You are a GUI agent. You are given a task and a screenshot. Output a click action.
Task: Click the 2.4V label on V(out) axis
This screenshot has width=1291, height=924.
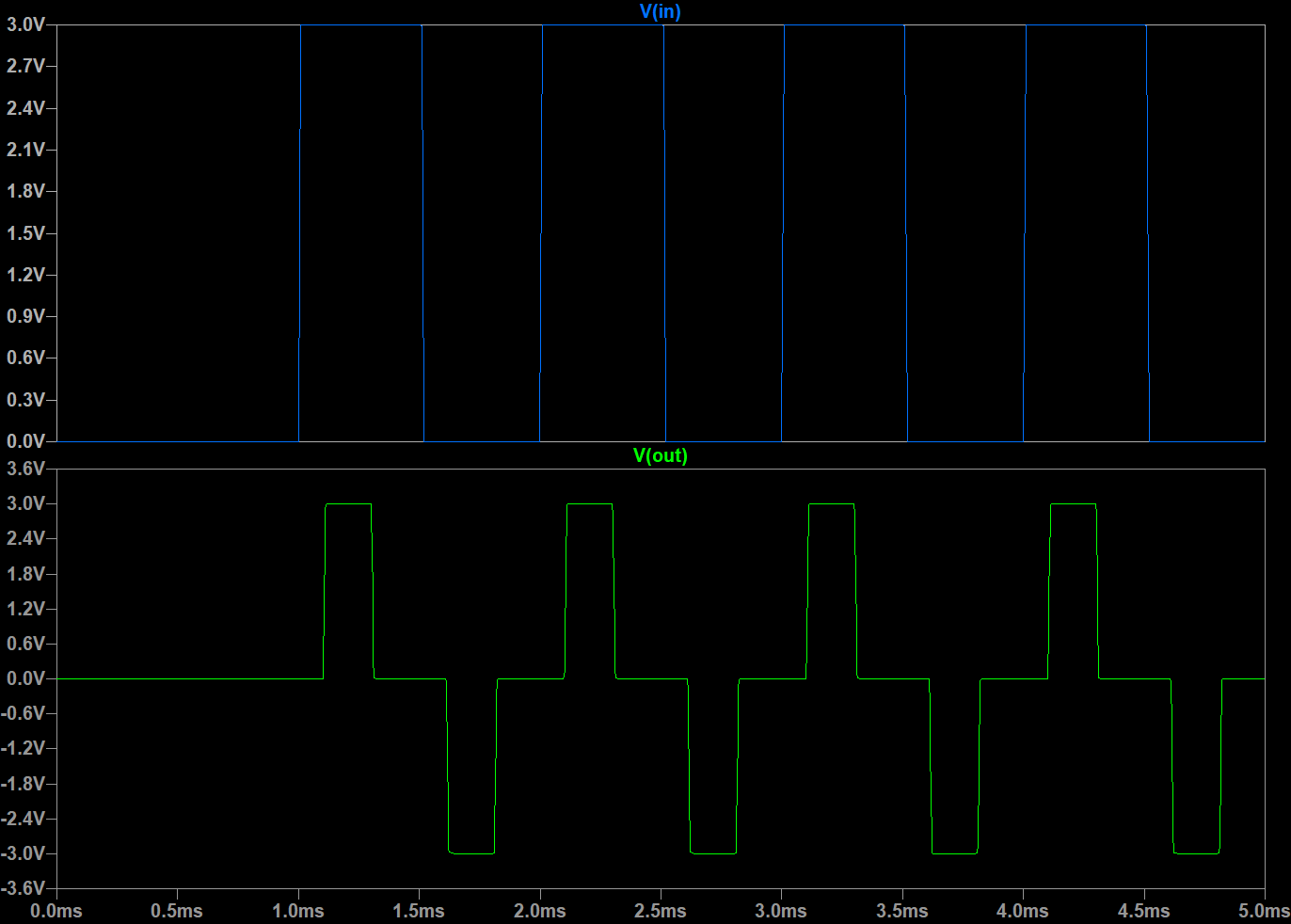pyautogui.click(x=25, y=538)
